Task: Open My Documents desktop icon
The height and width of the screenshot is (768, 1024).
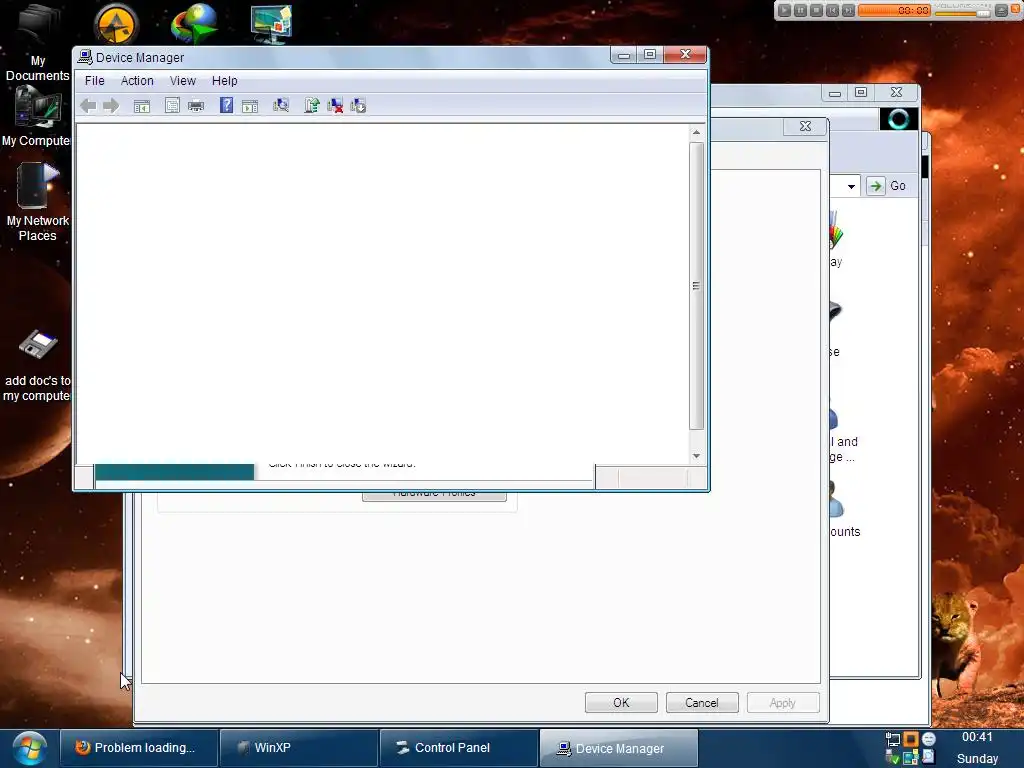Action: pyautogui.click(x=38, y=42)
